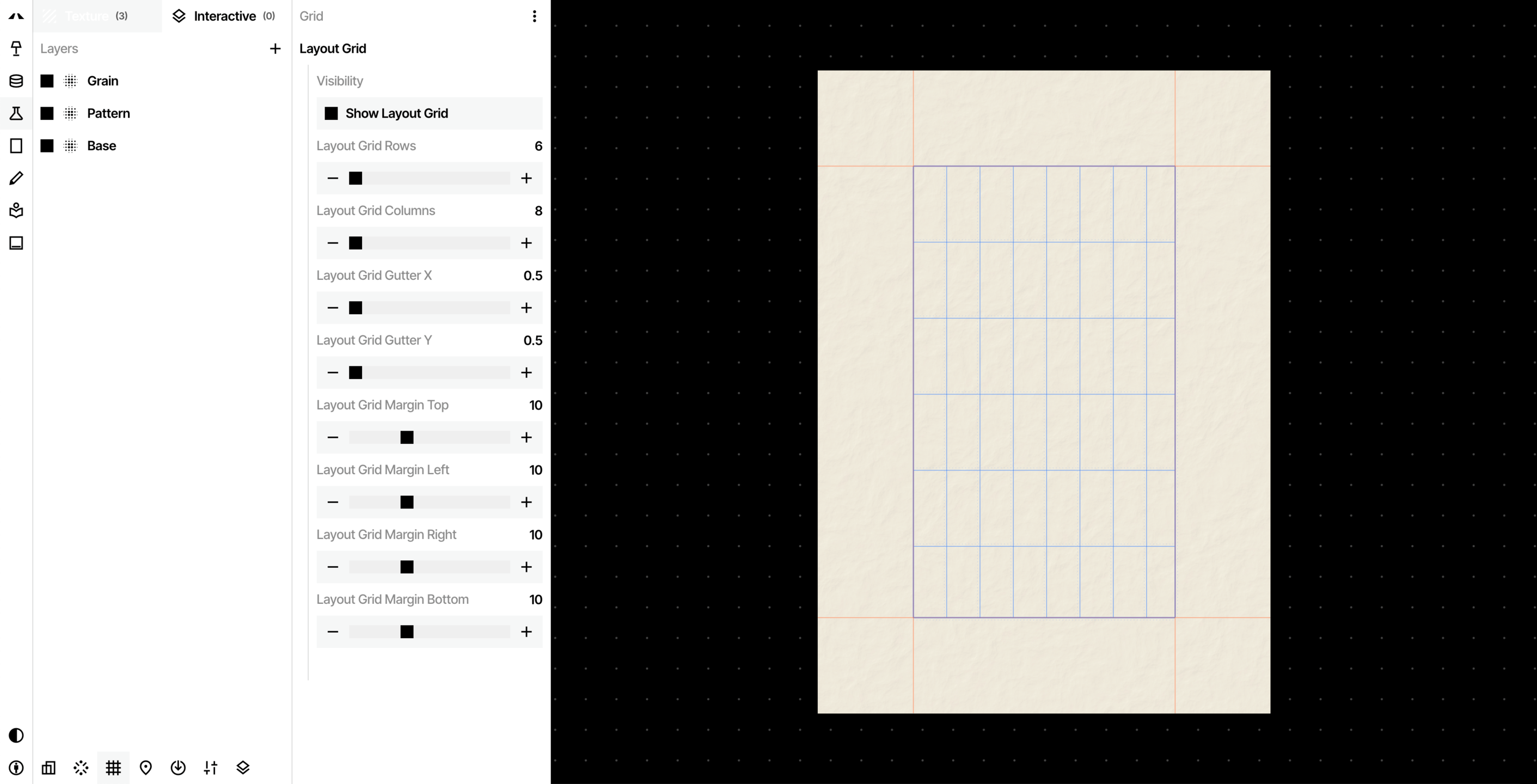Toggle Show Layout Grid checkbox
Viewport: 1537px width, 784px height.
[331, 113]
